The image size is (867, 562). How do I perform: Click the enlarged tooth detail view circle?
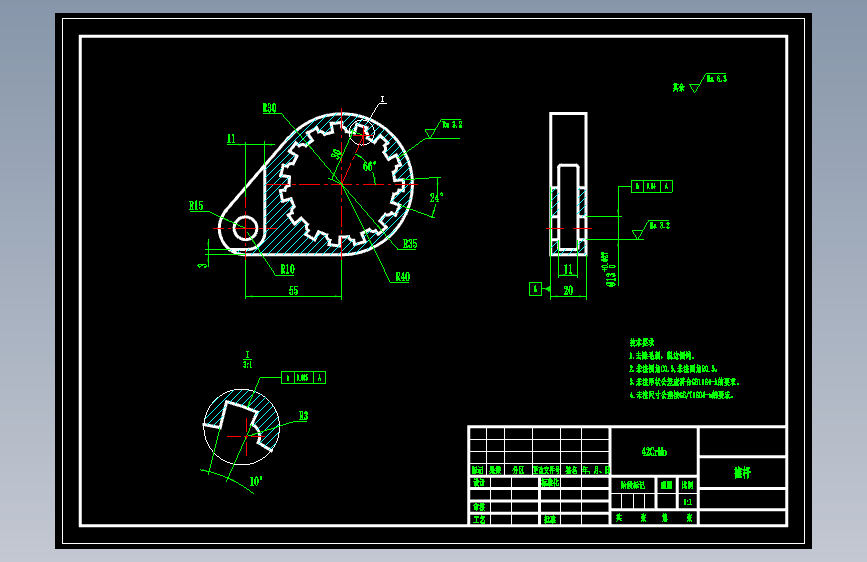(x=242, y=426)
